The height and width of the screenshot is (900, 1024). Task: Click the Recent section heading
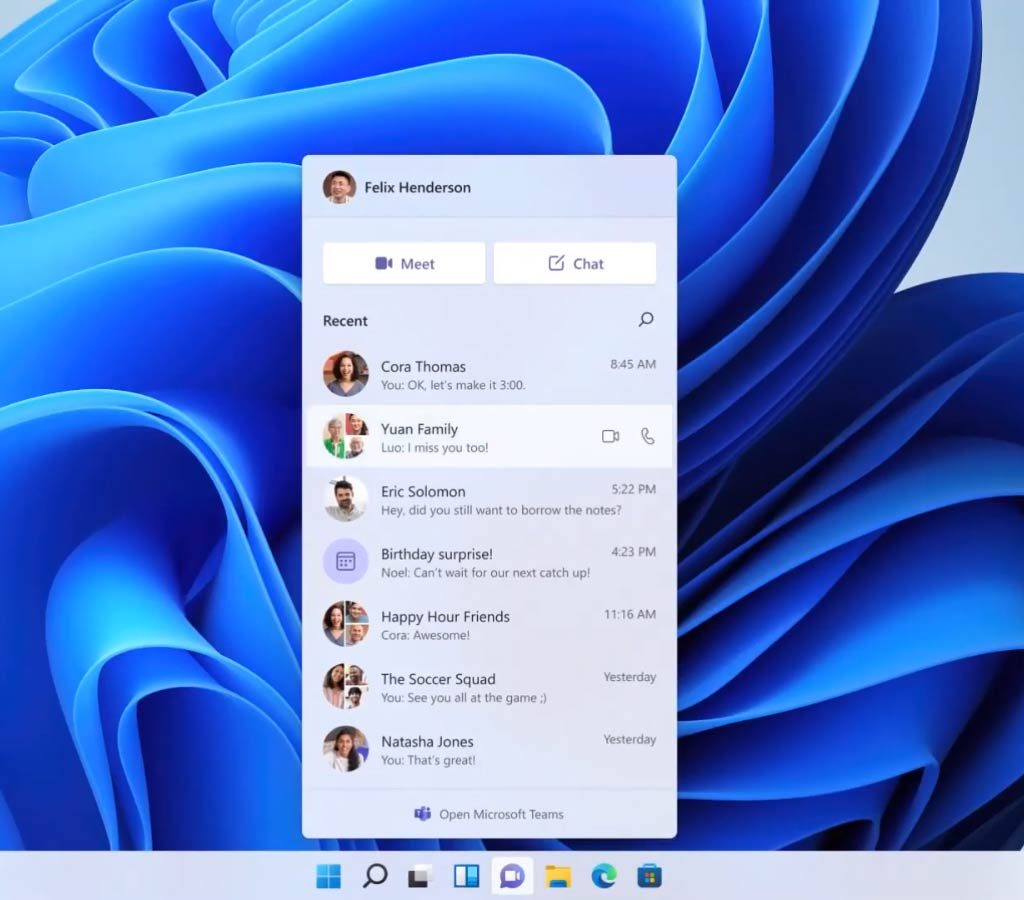point(345,321)
